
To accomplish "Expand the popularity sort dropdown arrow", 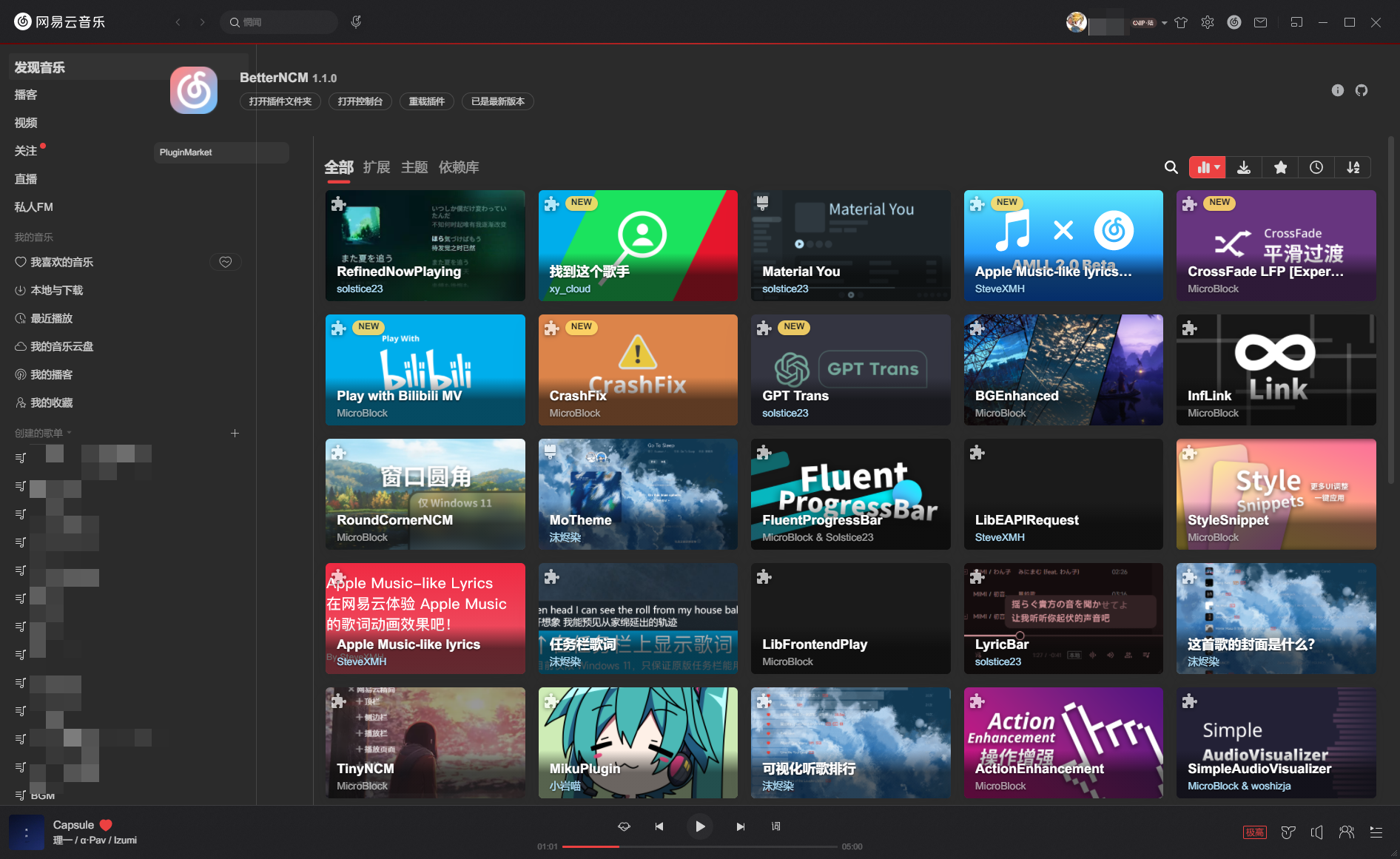I will pyautogui.click(x=1216, y=168).
